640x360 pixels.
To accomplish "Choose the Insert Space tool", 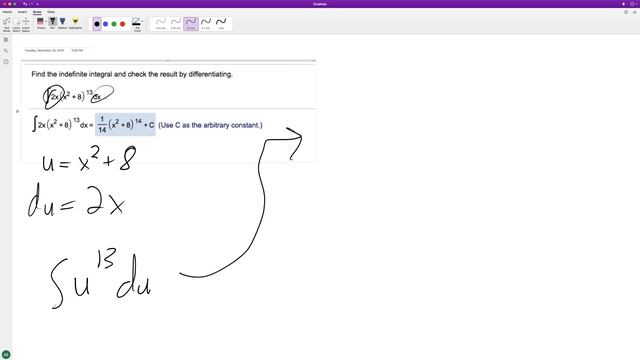I will pos(26,24).
